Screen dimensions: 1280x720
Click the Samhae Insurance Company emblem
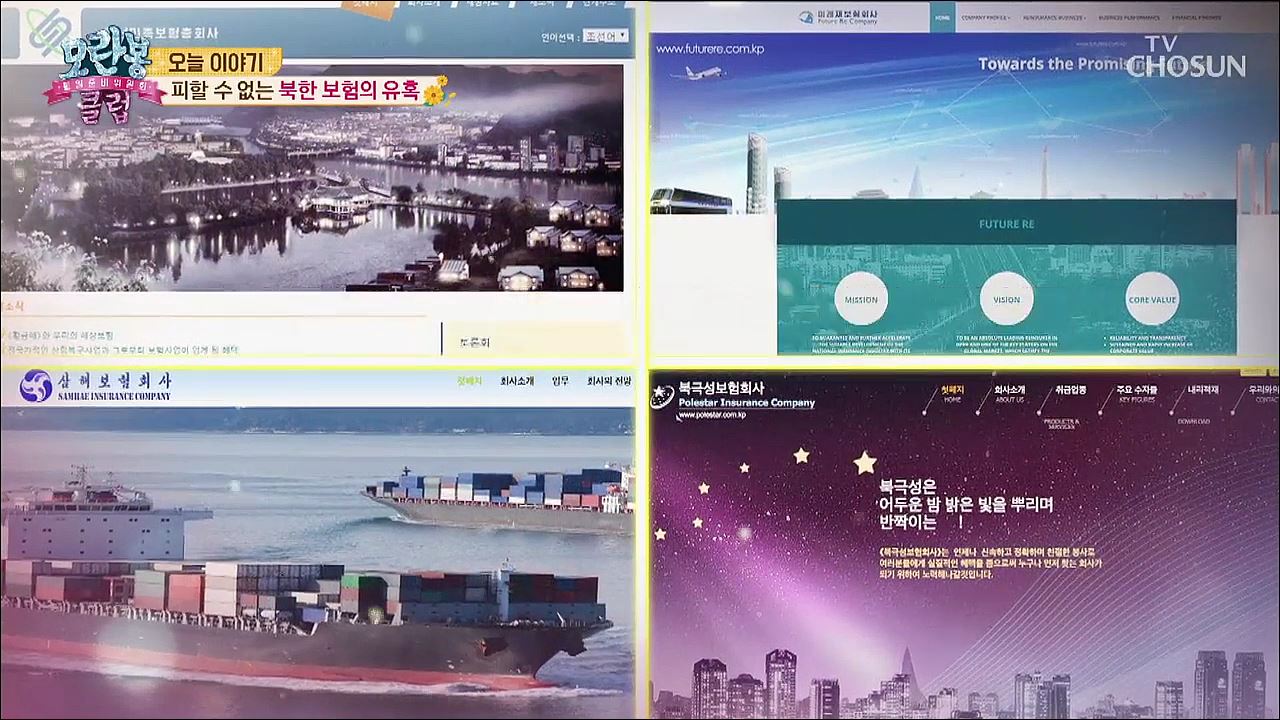(35, 386)
